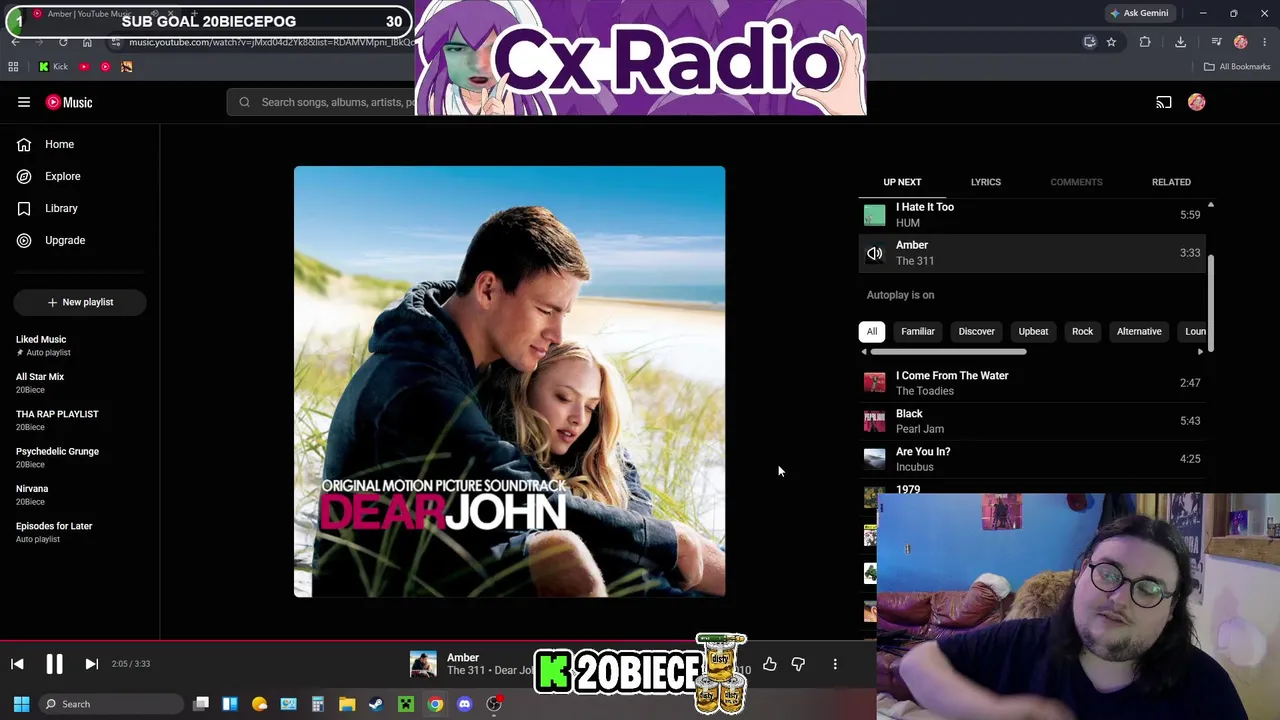1280x720 pixels.
Task: Pause the playing song
Action: pyautogui.click(x=54, y=664)
